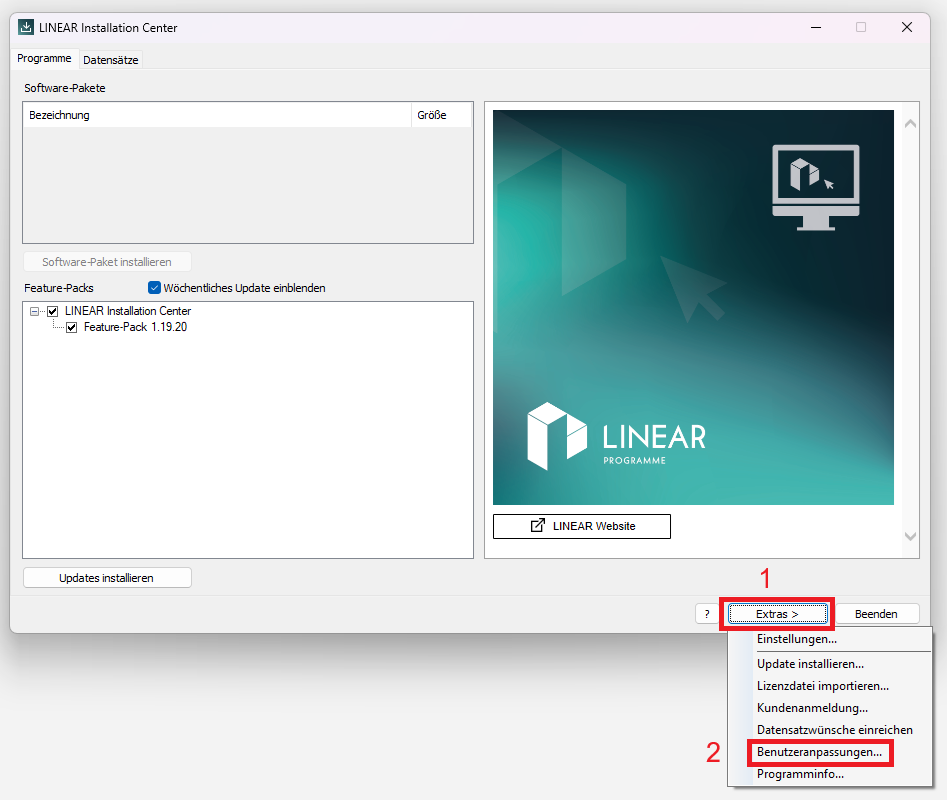
Task: Collapse the LINEAR Installation Center tree node
Action: [35, 311]
